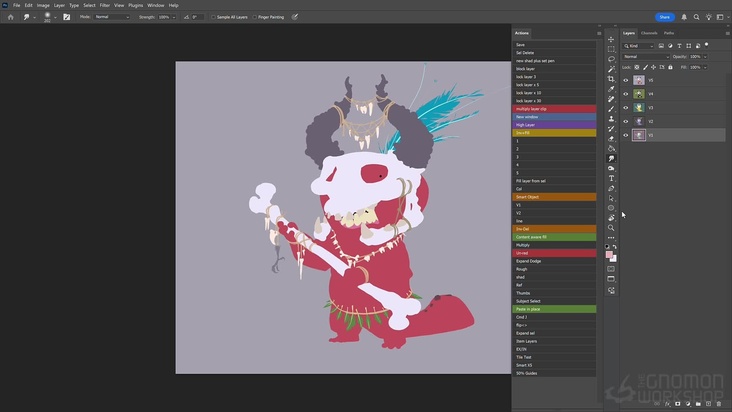732x412 pixels.
Task: Select the Magic Wand tool
Action: click(x=611, y=69)
